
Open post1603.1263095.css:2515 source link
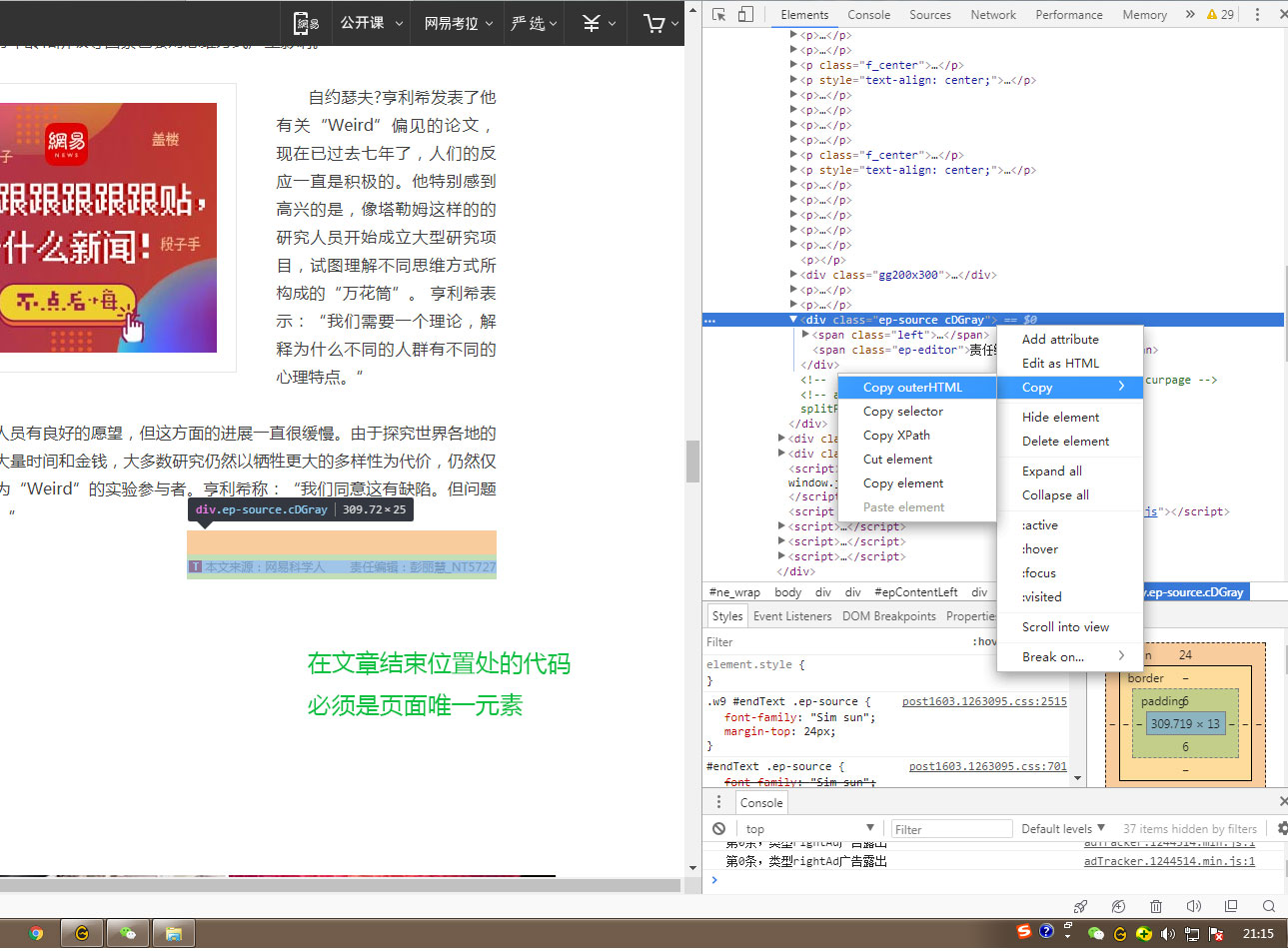[x=983, y=701]
